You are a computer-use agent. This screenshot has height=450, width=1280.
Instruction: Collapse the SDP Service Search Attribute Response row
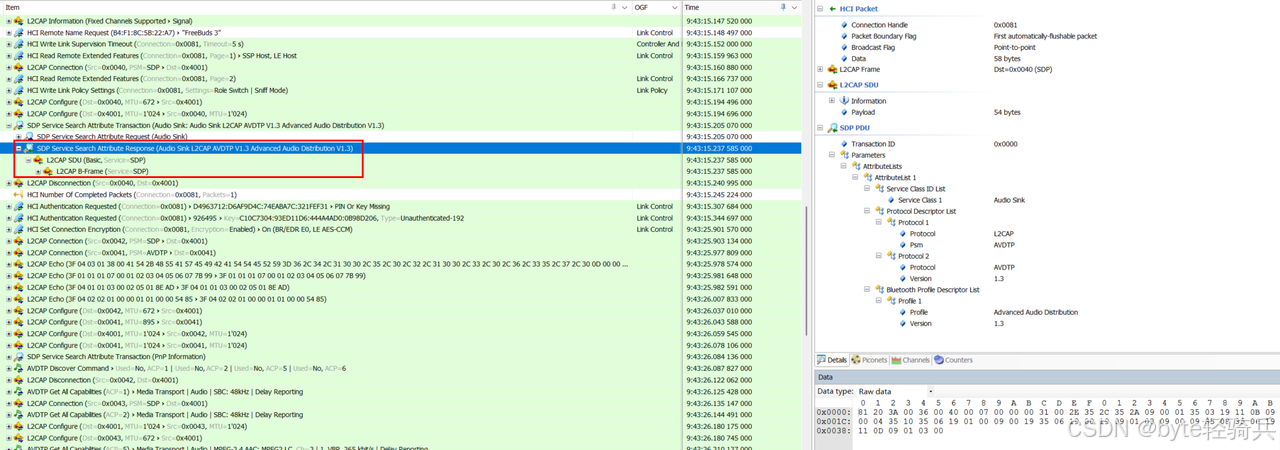pos(18,148)
